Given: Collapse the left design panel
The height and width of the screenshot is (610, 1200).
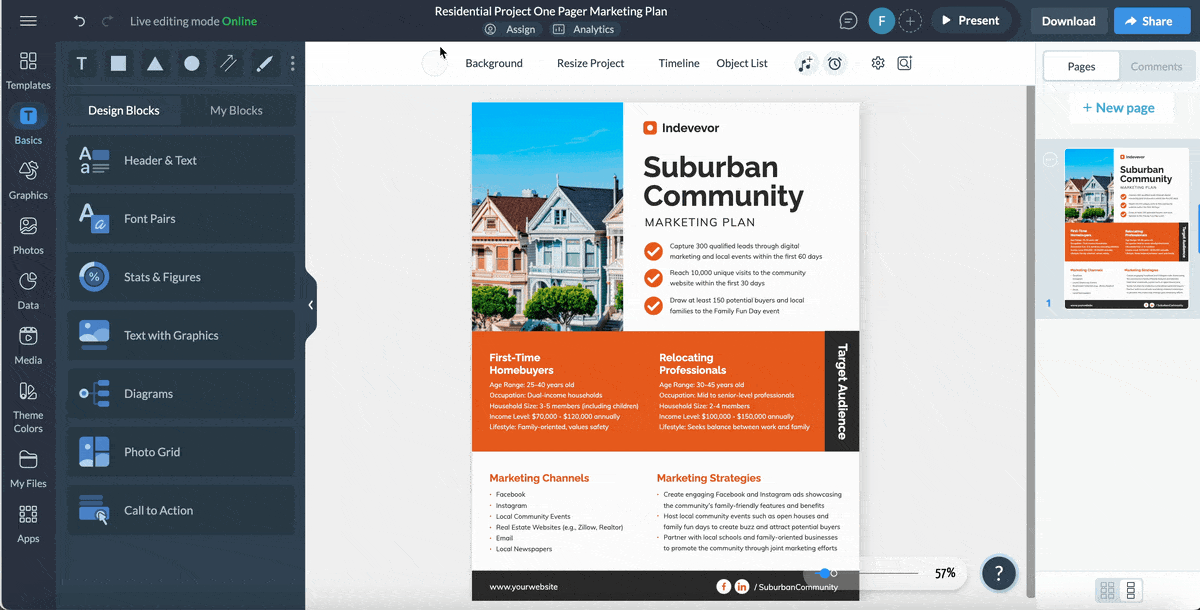Looking at the screenshot, I should pos(310,305).
